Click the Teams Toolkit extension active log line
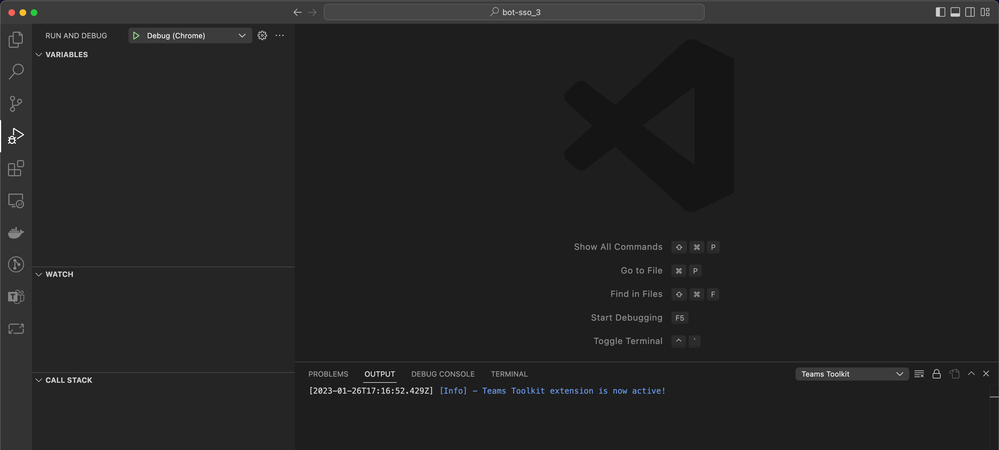999x450 pixels. click(x=487, y=391)
